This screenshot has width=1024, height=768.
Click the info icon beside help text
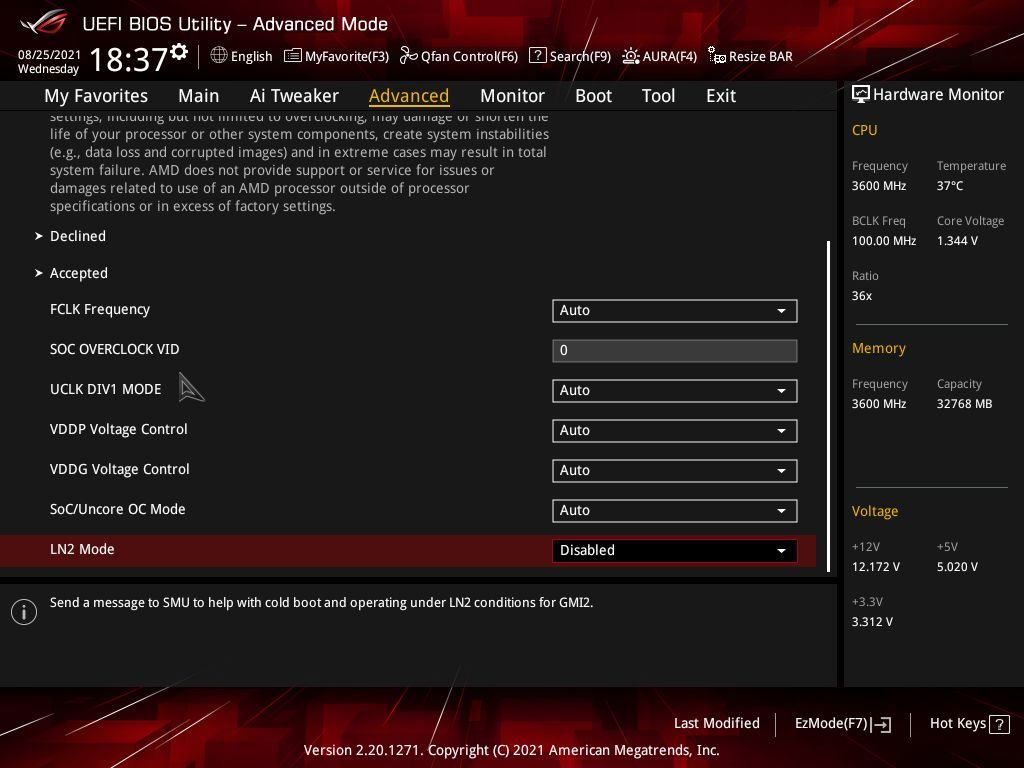click(x=24, y=612)
